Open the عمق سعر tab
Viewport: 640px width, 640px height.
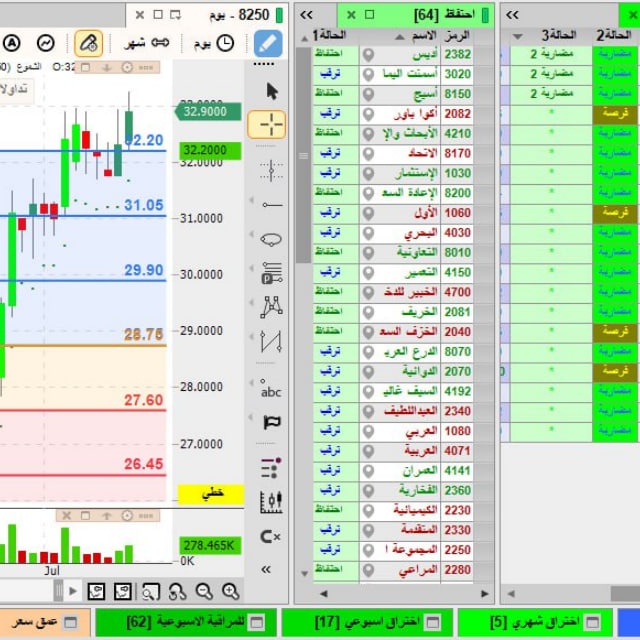pyautogui.click(x=45, y=622)
